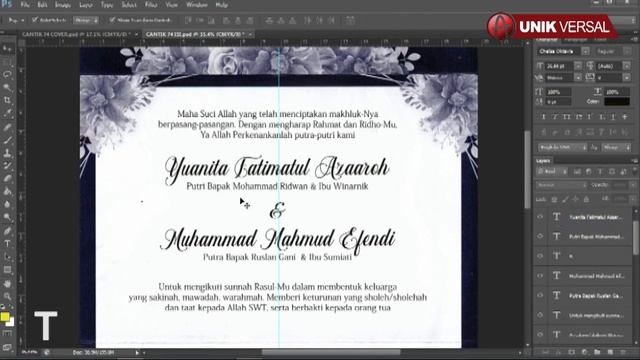Hide the Untuk mengikuti sunnah layer
Screen dimensions: 640x360
(x=540, y=315)
